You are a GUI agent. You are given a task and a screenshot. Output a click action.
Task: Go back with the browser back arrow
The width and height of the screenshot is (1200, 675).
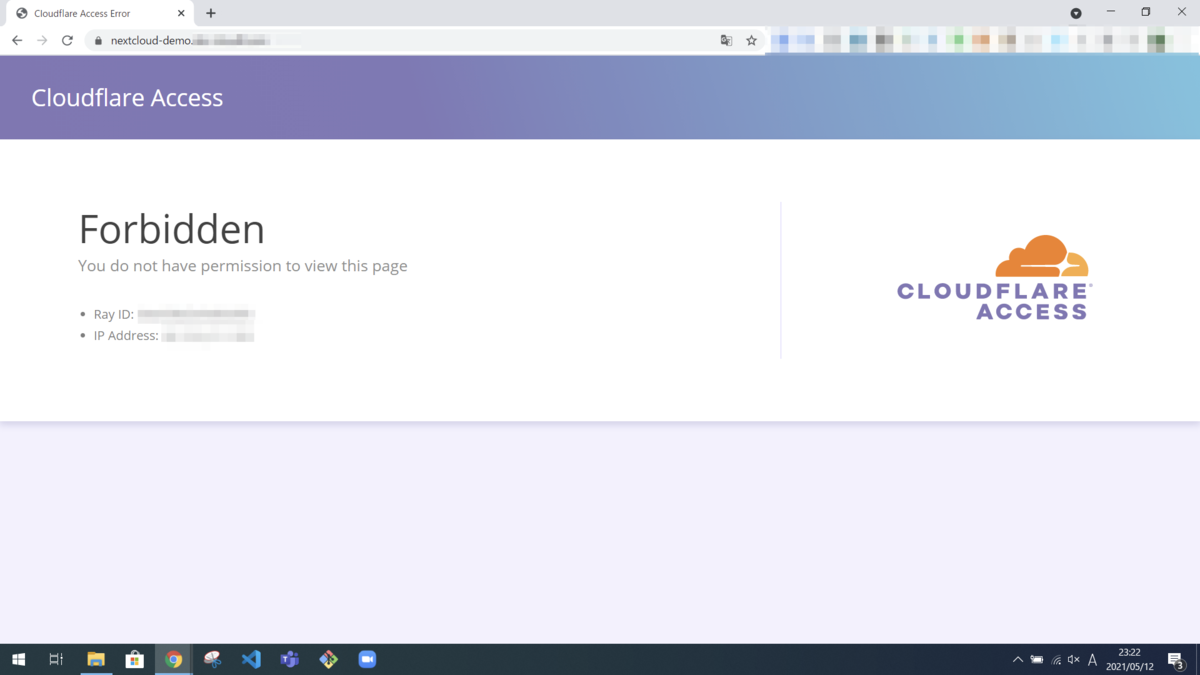[x=17, y=40]
